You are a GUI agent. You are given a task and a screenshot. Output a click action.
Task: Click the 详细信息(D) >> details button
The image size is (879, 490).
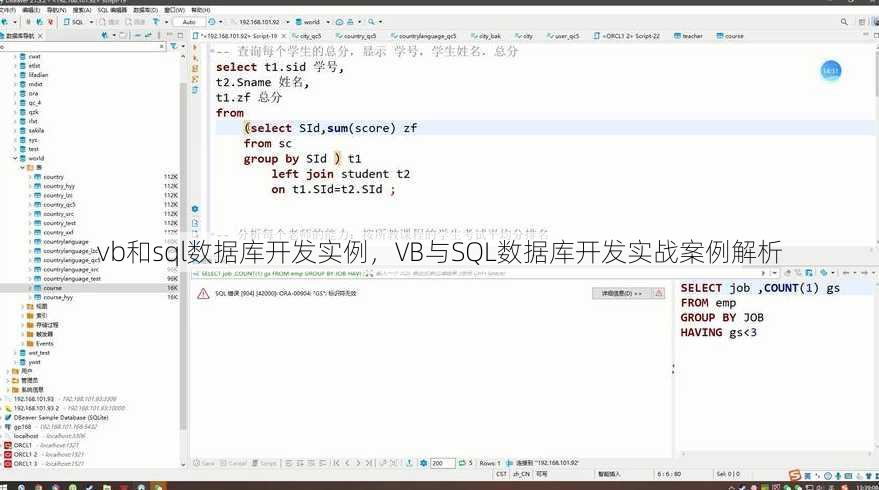(x=621, y=293)
